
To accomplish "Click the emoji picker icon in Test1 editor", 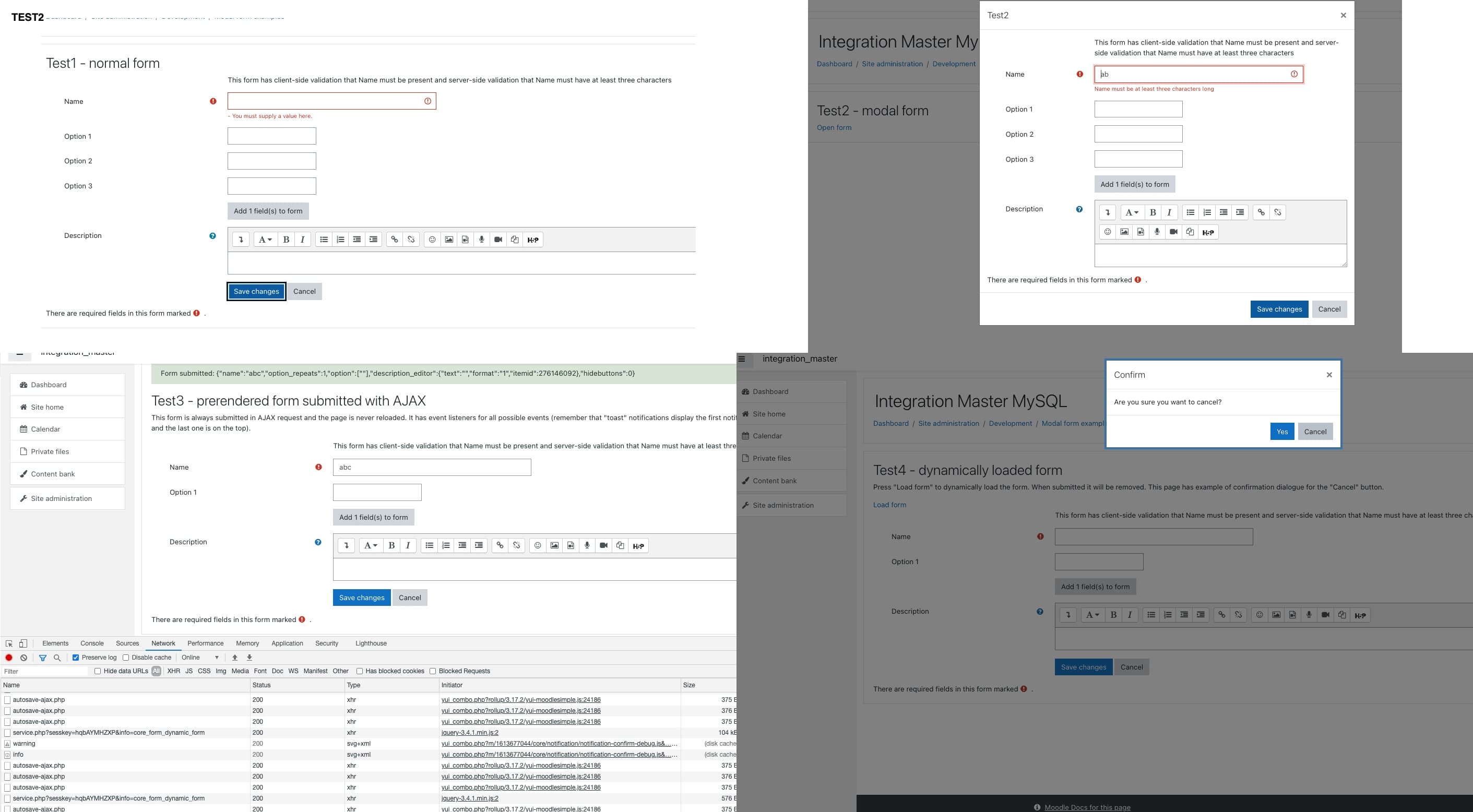I will (432, 240).
